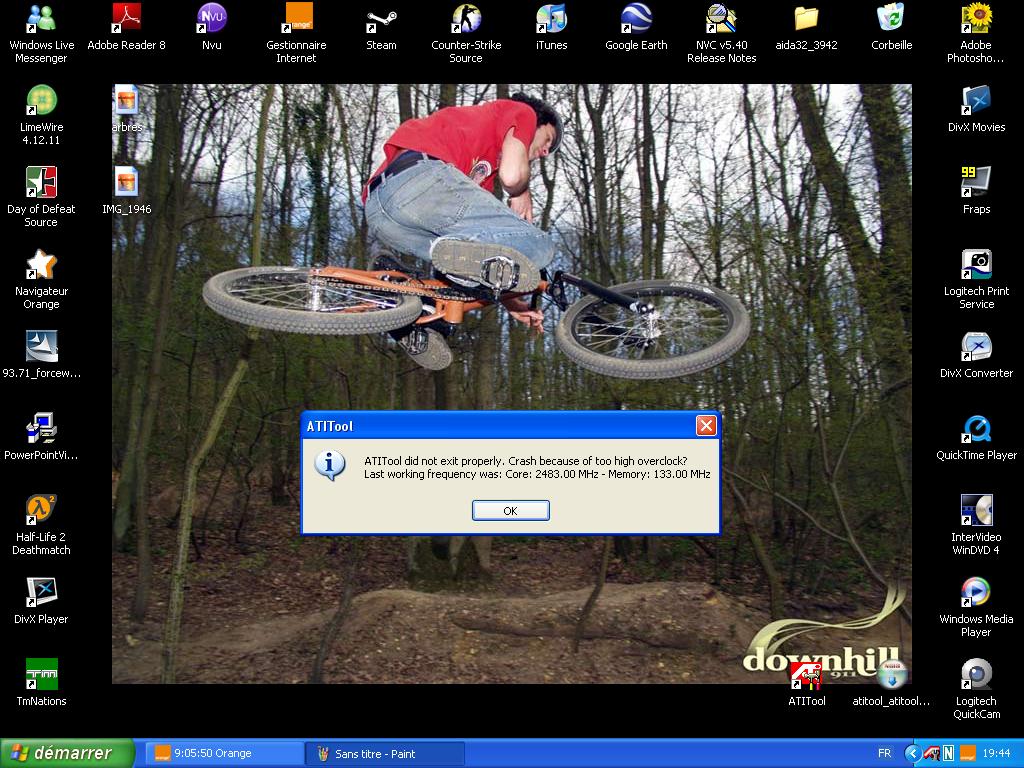The height and width of the screenshot is (768, 1024).
Task: Select the Fraps desktop icon
Action: click(x=976, y=183)
